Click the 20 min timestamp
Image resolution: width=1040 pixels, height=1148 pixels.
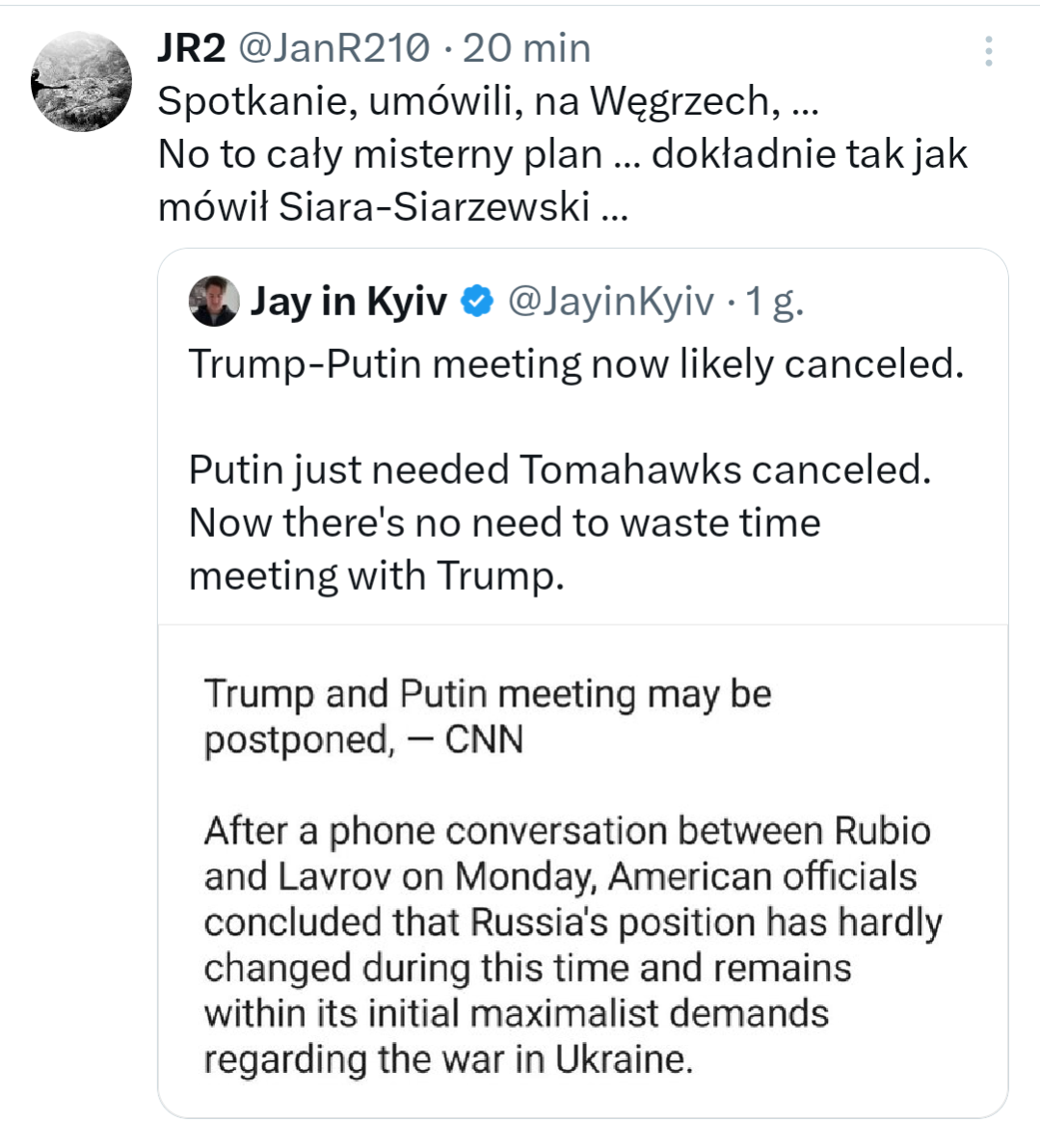(x=526, y=48)
